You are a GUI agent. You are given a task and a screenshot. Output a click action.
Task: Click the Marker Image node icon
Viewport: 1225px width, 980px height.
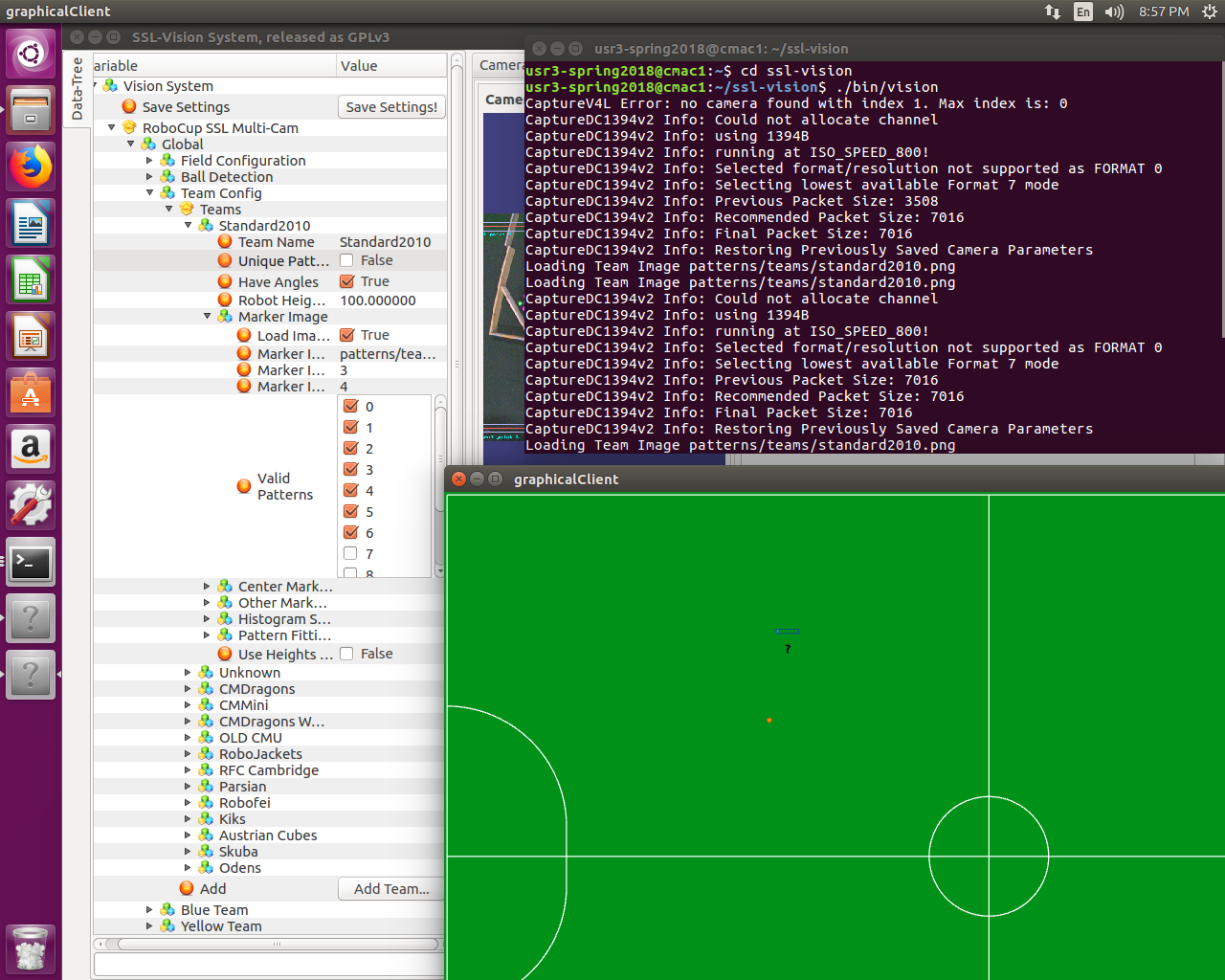226,317
